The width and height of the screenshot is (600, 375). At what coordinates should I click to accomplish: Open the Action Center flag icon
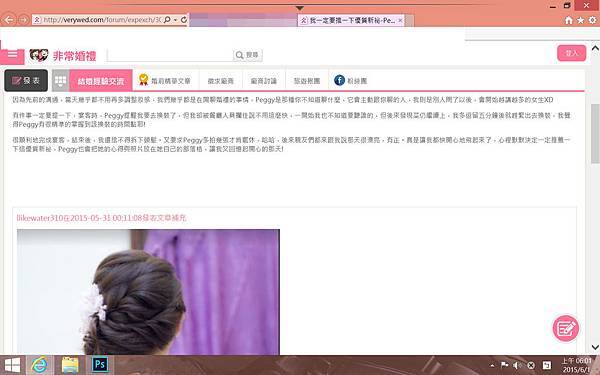(504, 365)
